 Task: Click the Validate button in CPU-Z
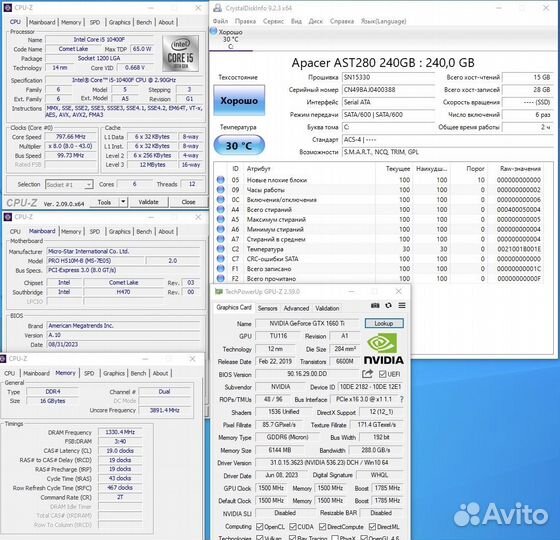point(149,202)
